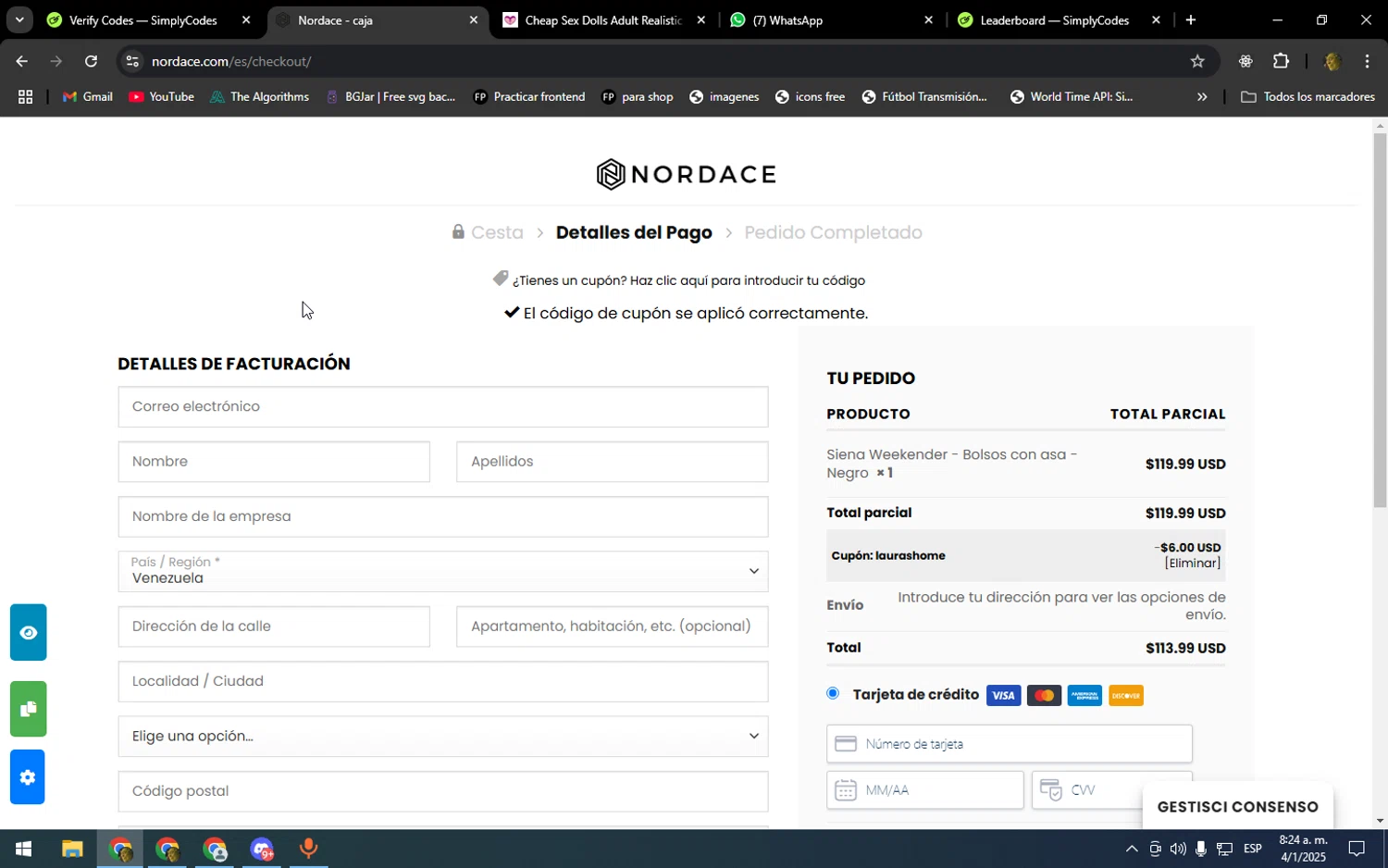
Task: Click the Número de tarjeta field
Action: coord(1010,744)
